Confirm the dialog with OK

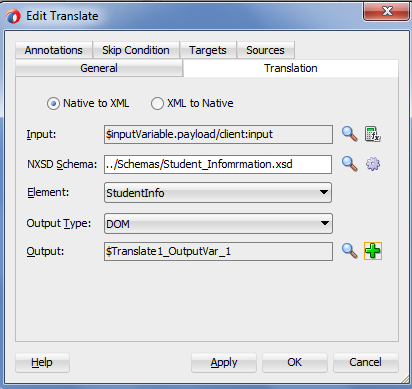coord(295,362)
